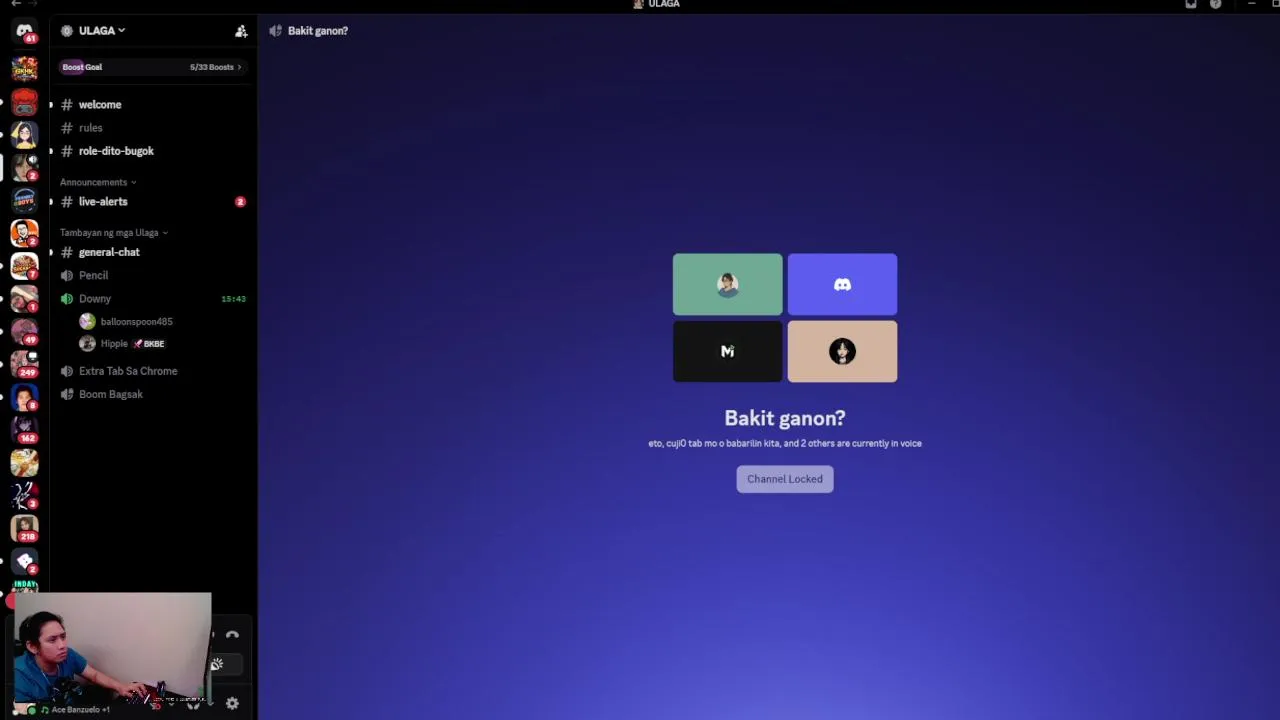Open server icon with 3 badge
This screenshot has height=720, width=1280.
tap(24, 495)
